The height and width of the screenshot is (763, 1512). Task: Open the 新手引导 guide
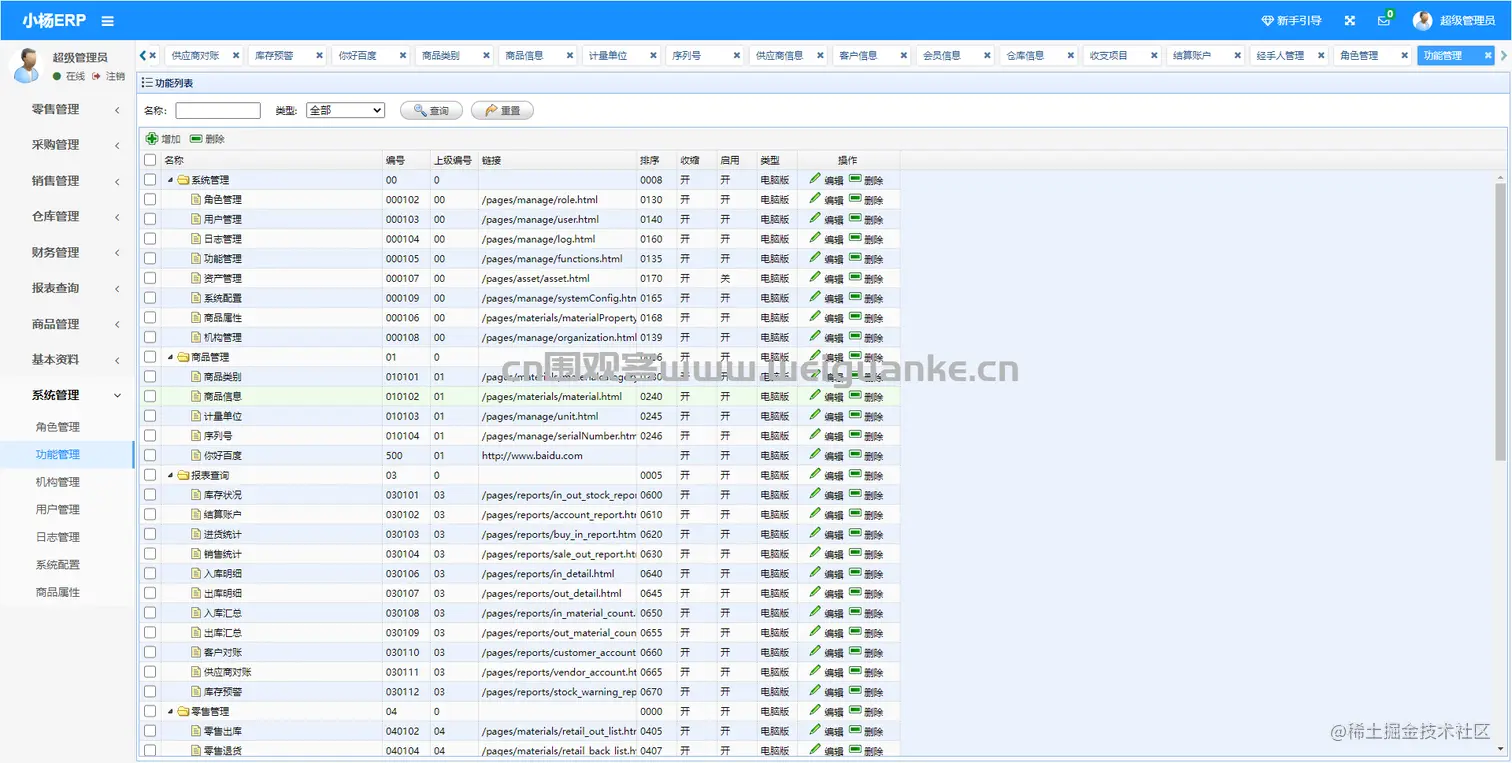(1291, 21)
